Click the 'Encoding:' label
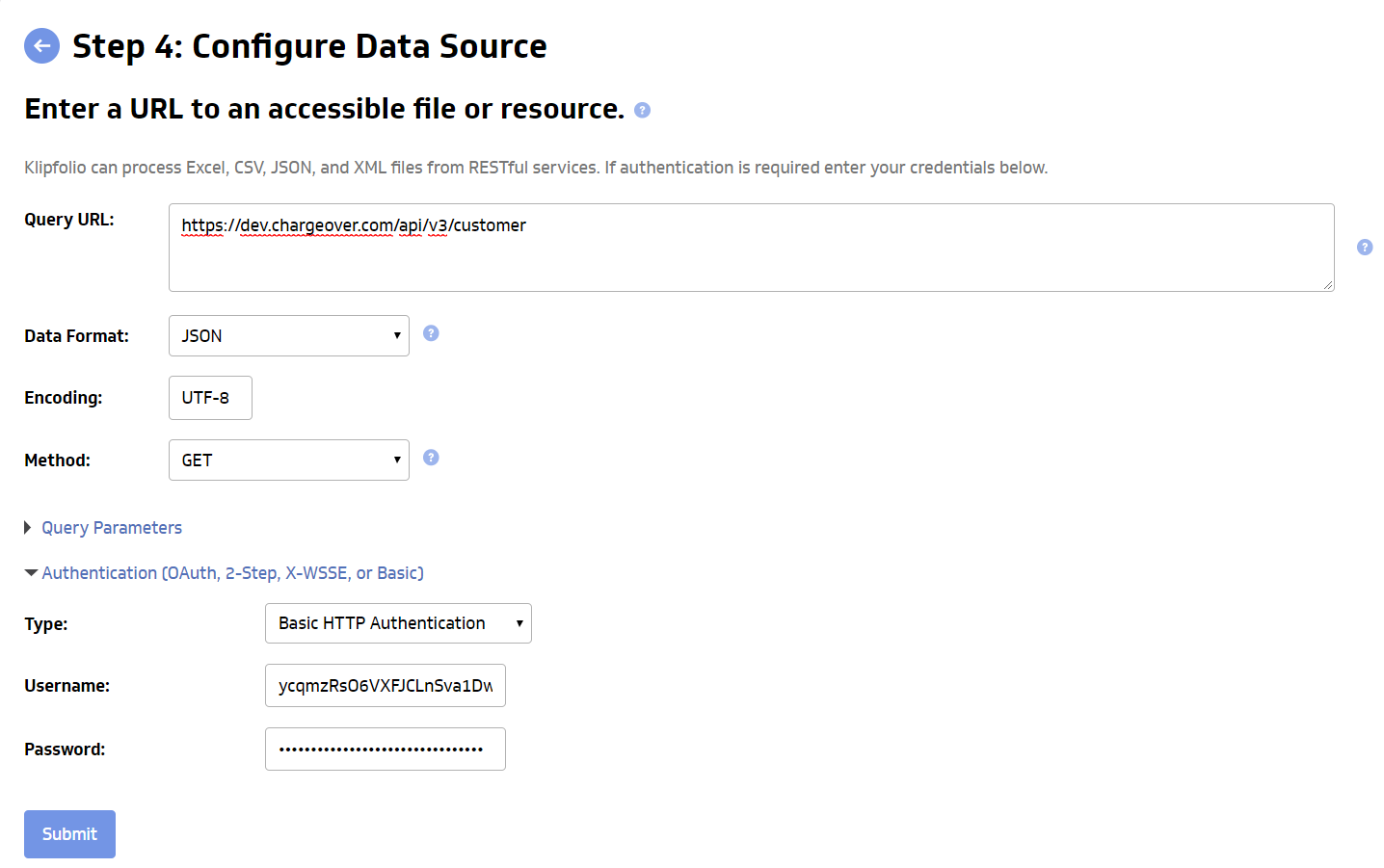This screenshot has height=868, width=1384. pos(63,398)
